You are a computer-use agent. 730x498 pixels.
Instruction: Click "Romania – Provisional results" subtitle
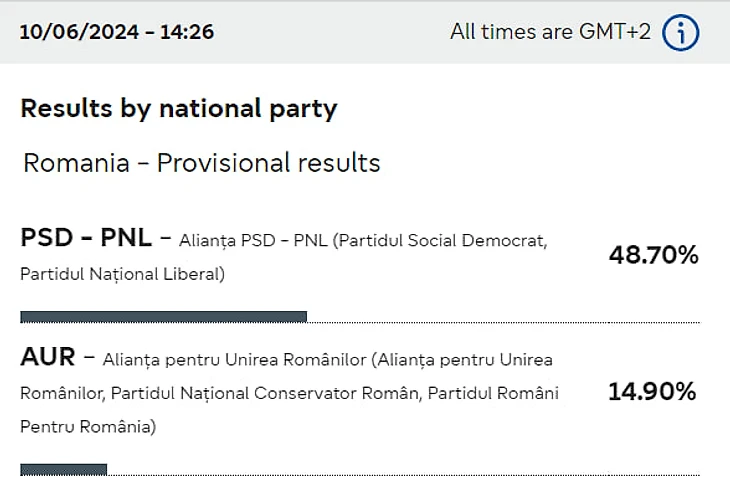(202, 162)
